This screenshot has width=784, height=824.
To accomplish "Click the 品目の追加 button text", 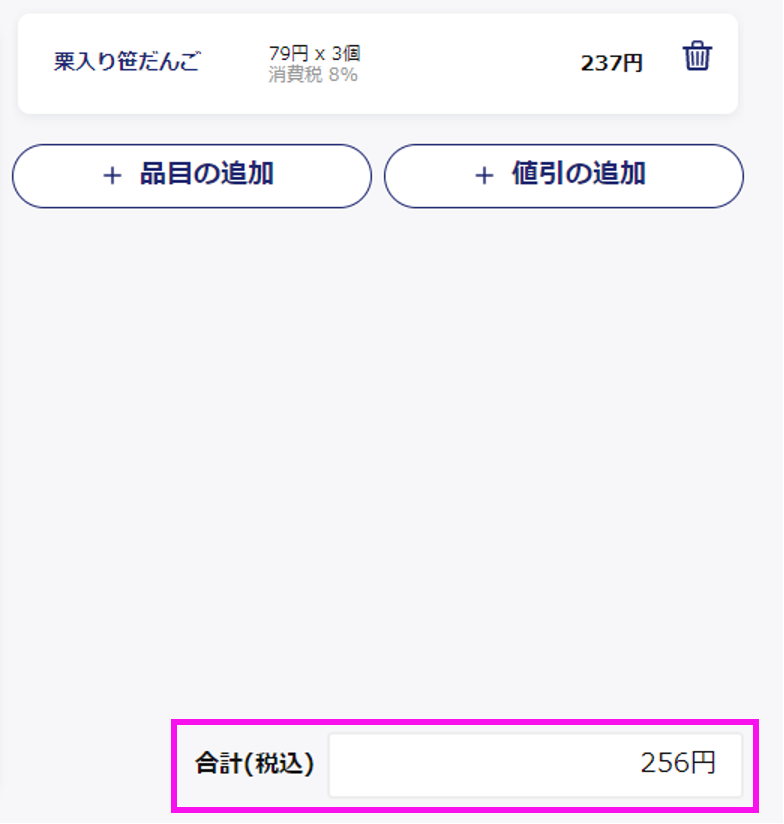I will pos(207,173).
